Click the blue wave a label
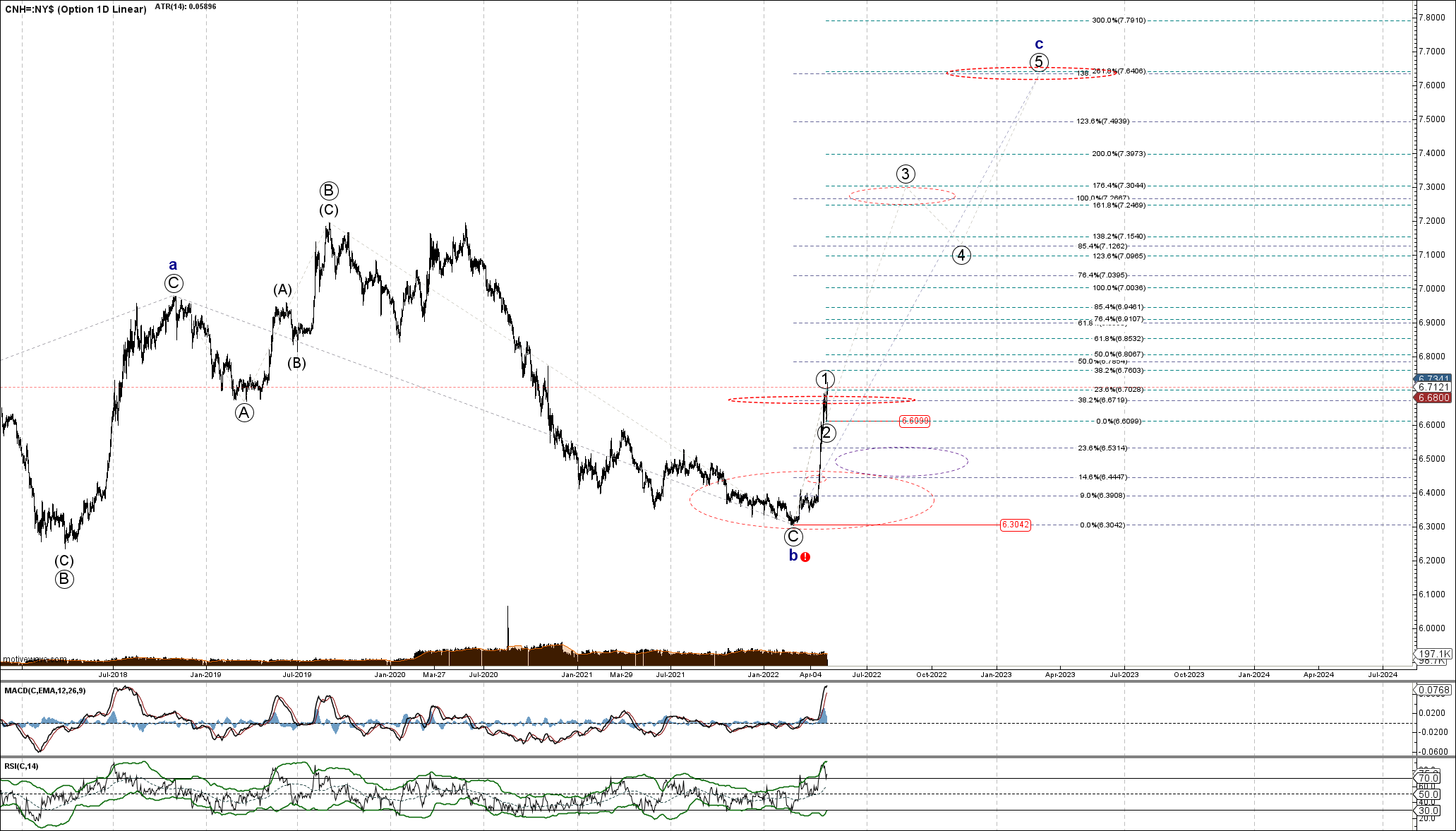The width and height of the screenshot is (1456, 831). pos(173,265)
